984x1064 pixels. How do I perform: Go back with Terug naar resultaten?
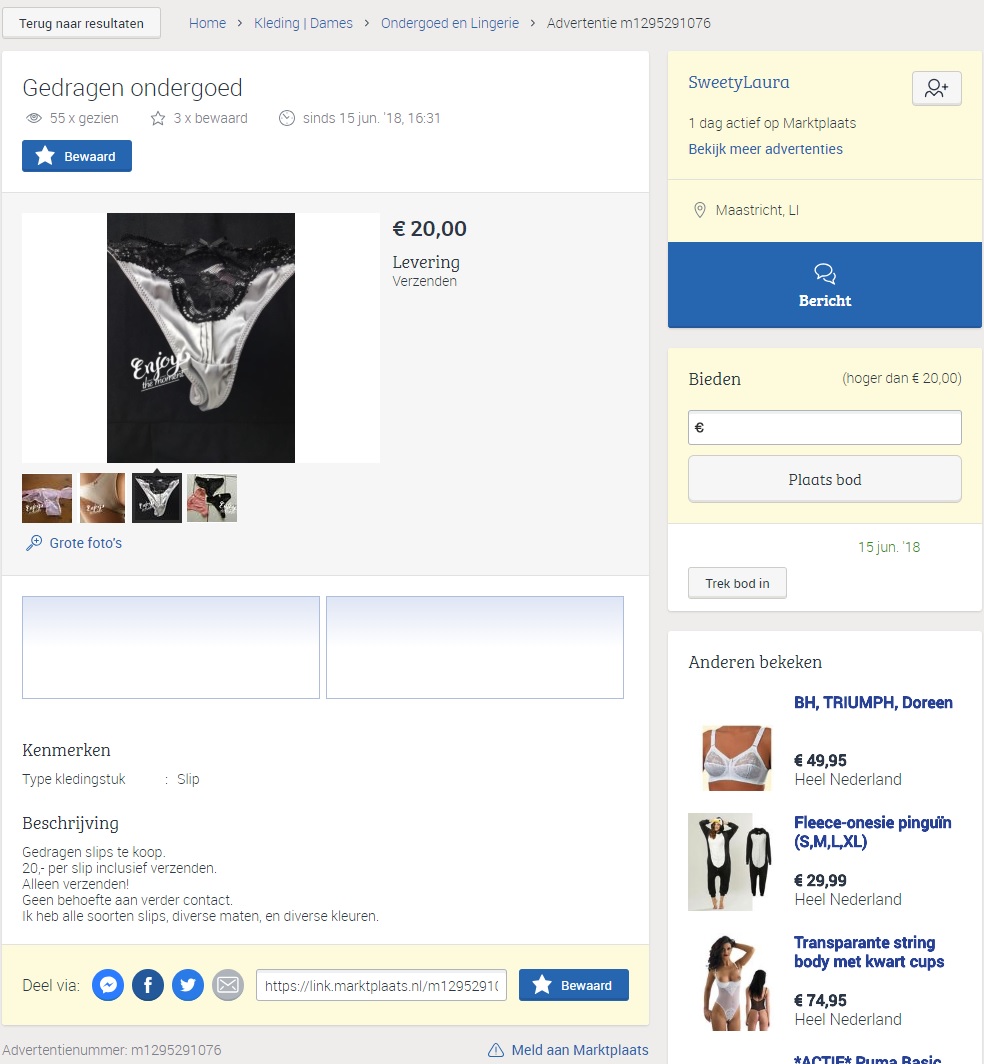81,23
